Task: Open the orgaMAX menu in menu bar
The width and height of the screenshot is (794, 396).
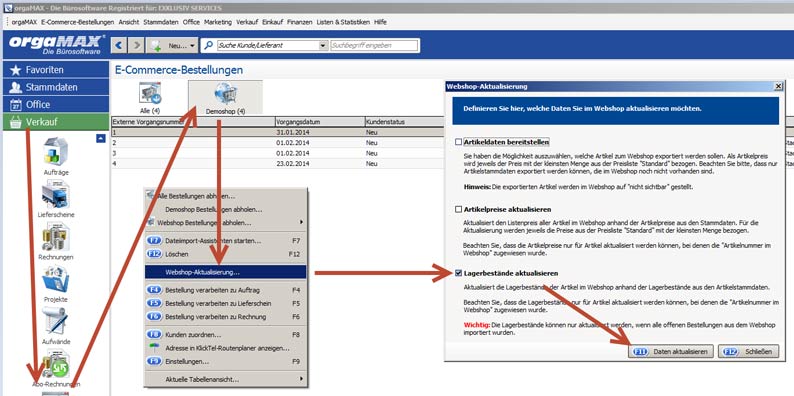Action: coord(25,22)
